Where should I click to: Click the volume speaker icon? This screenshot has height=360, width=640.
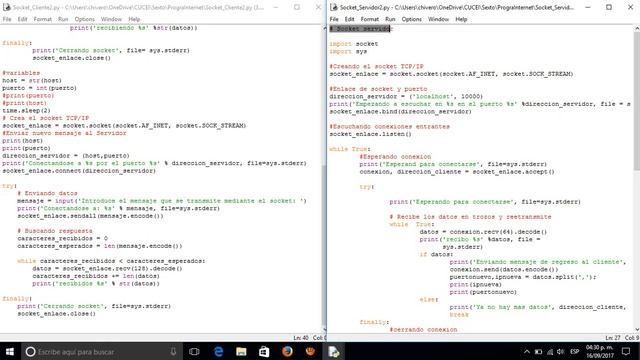pyautogui.click(x=561, y=351)
